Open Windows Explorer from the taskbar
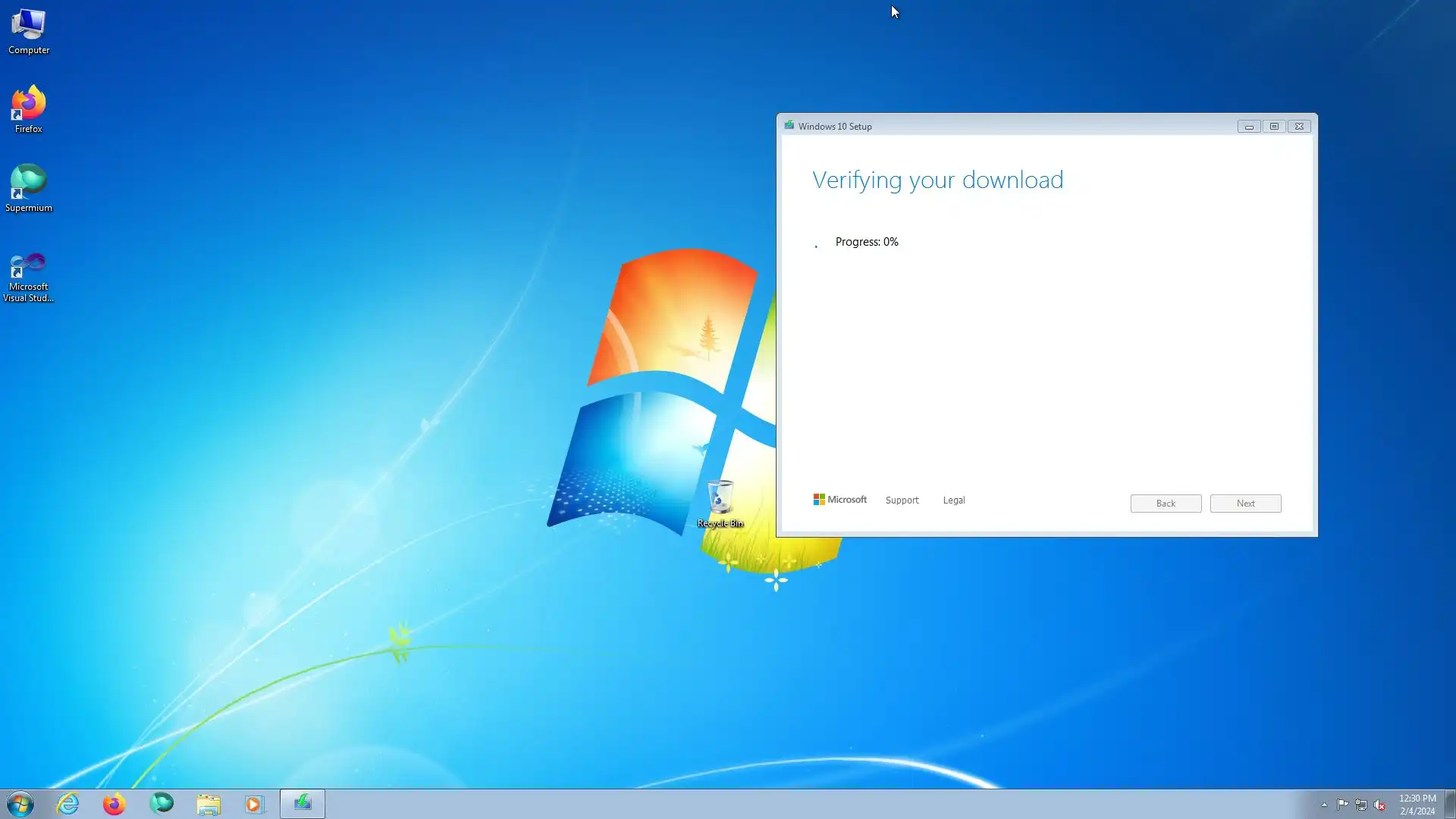 [x=209, y=804]
